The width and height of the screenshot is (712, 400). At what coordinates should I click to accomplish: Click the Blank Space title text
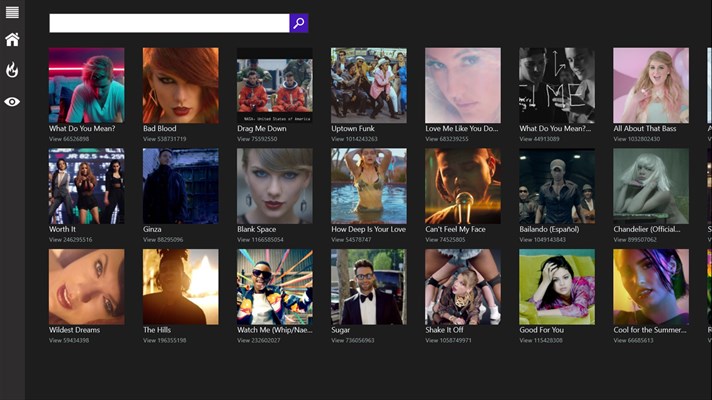pyautogui.click(x=257, y=229)
